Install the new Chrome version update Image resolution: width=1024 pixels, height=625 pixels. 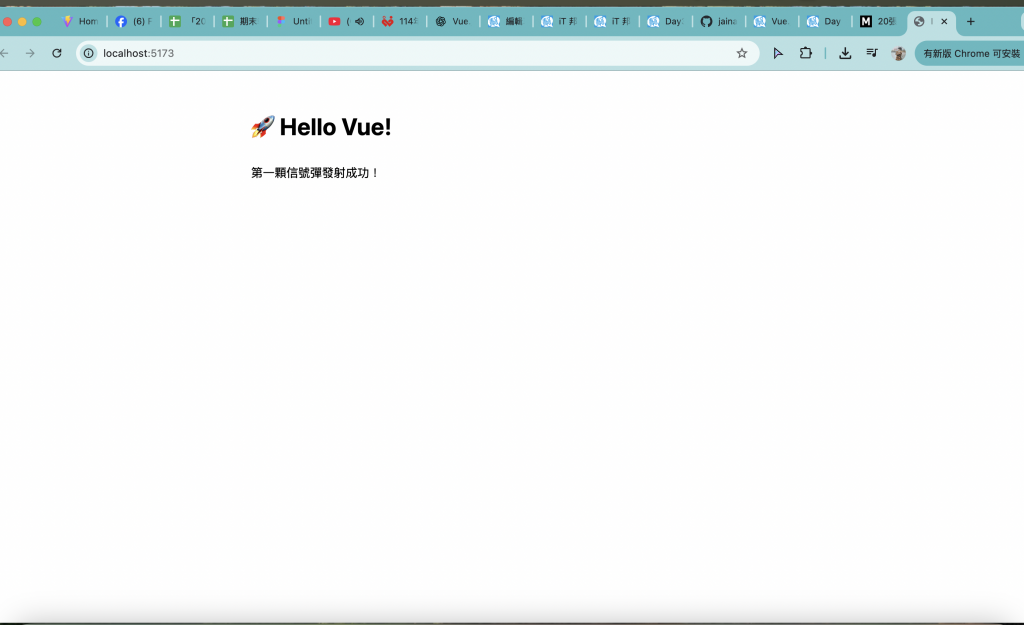coord(971,54)
